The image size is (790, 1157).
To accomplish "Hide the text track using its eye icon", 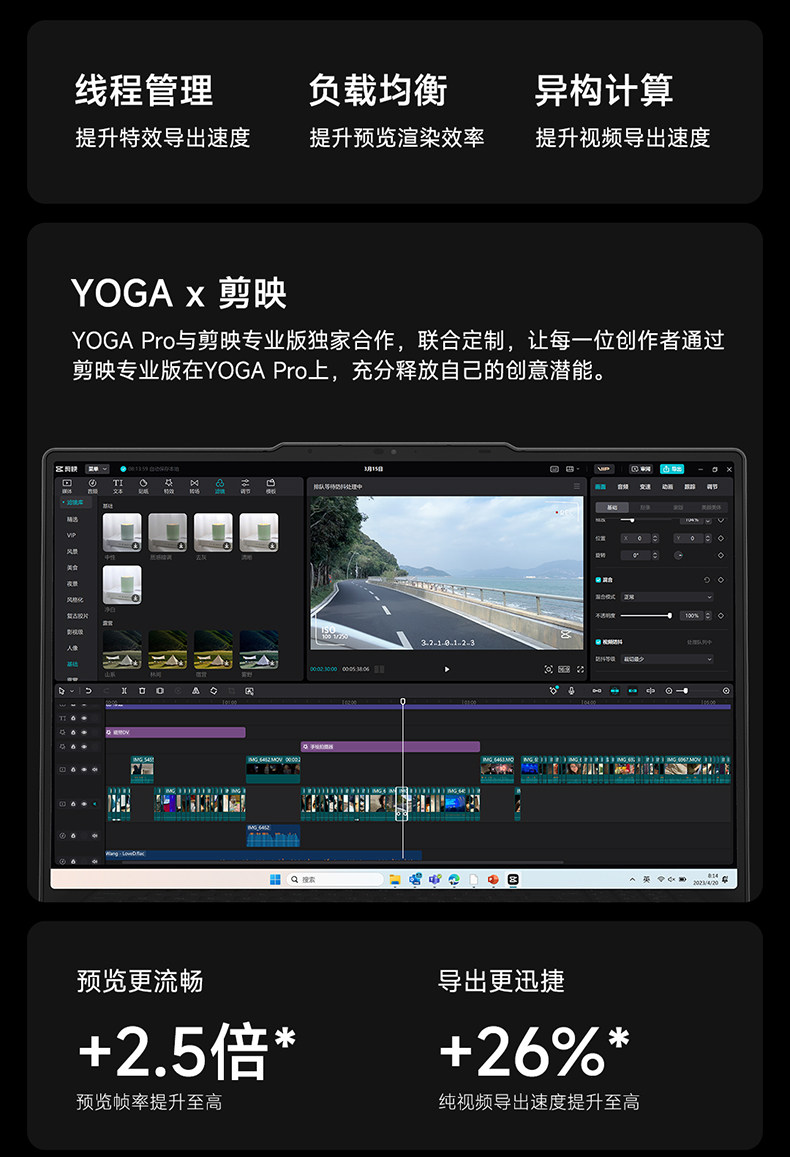I will coord(83,718).
